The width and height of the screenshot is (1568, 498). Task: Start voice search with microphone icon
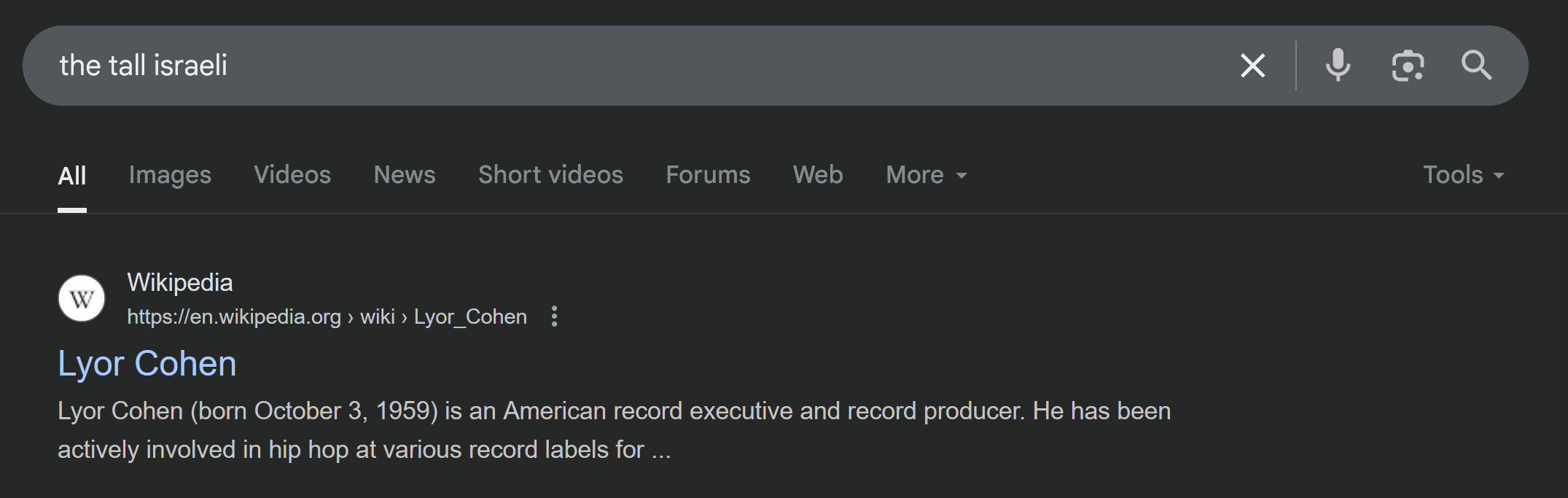[1338, 66]
